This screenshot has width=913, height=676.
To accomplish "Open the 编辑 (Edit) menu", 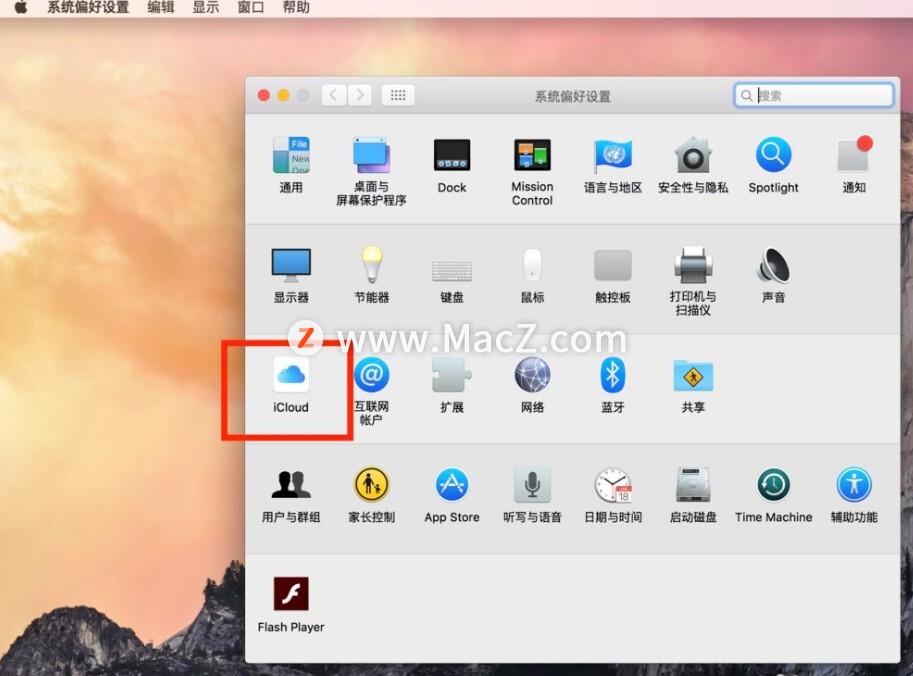I will tap(161, 8).
